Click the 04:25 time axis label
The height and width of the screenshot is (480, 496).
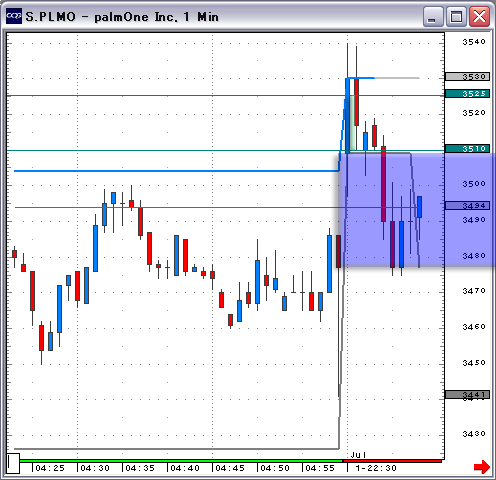point(50,468)
